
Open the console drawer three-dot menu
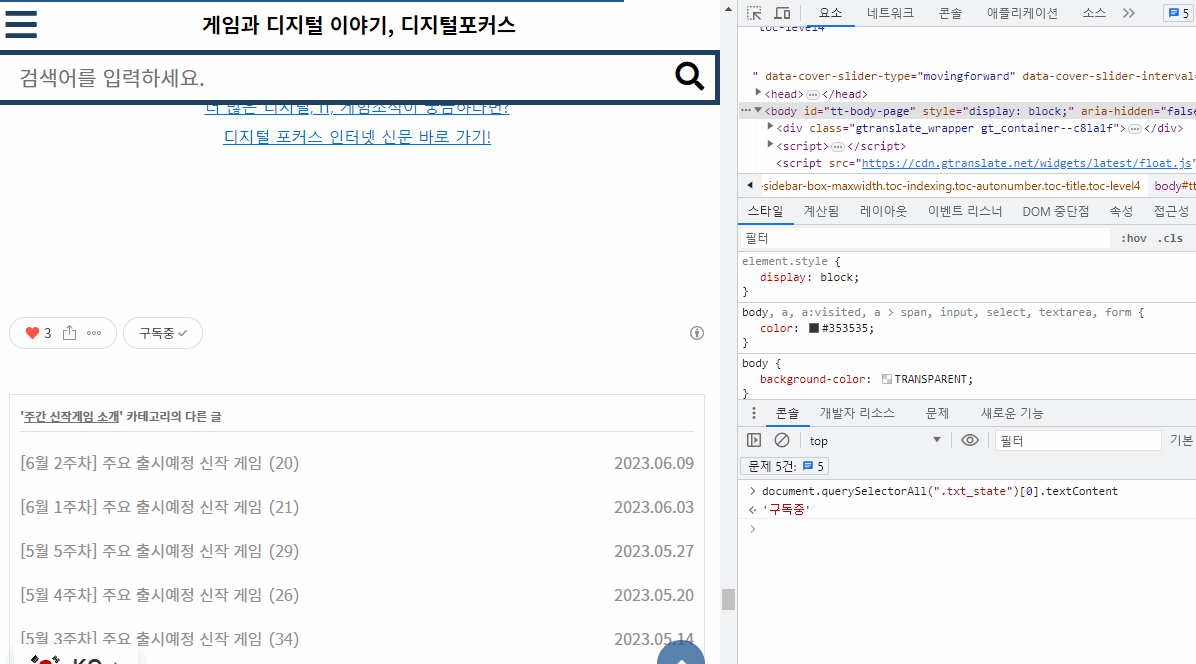tap(754, 413)
